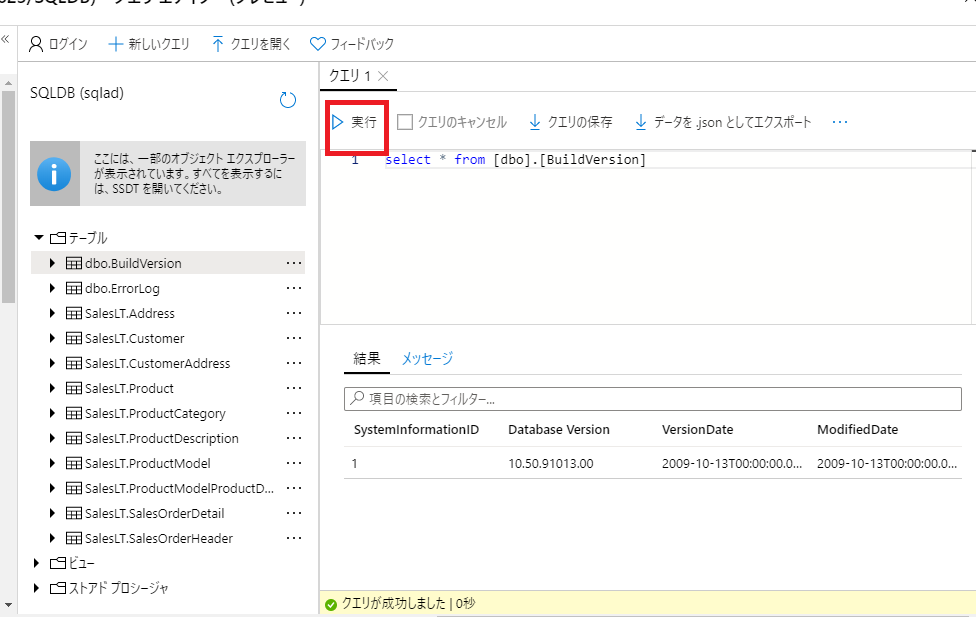The width and height of the screenshot is (976, 617).
Task: Click the sidebar vertical scrollbar thumb
Action: [x=8, y=197]
